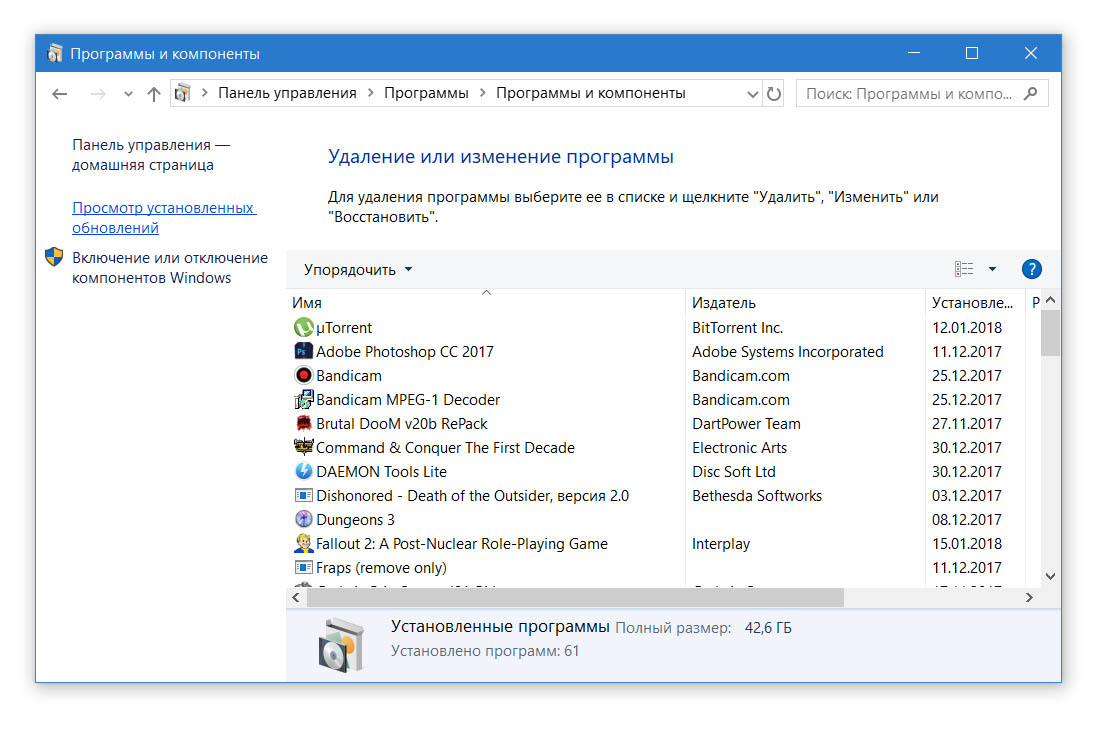
Task: Go up one level with up arrow
Action: coord(154,94)
